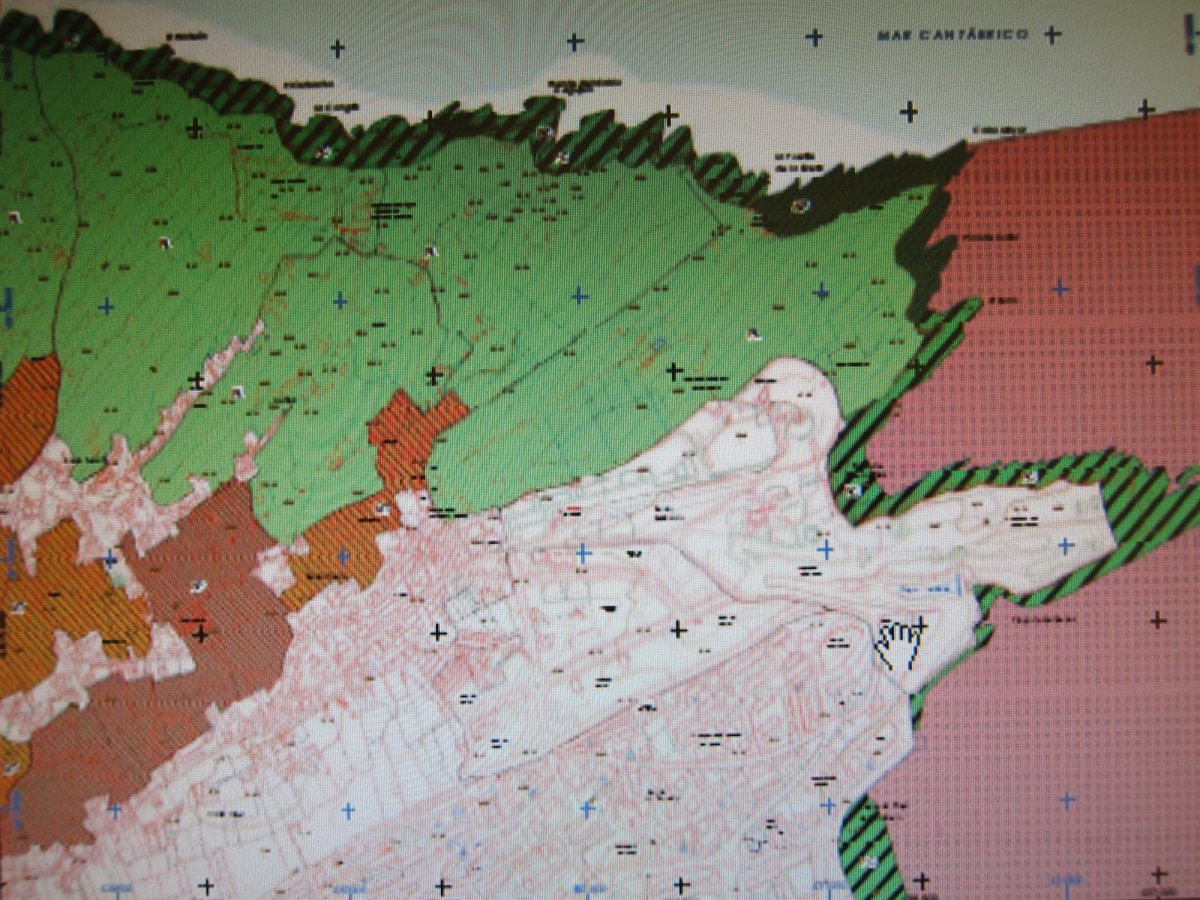This screenshot has height=900, width=1200.
Task: Click the marker icon inside the brown zone
Action: click(197, 586)
